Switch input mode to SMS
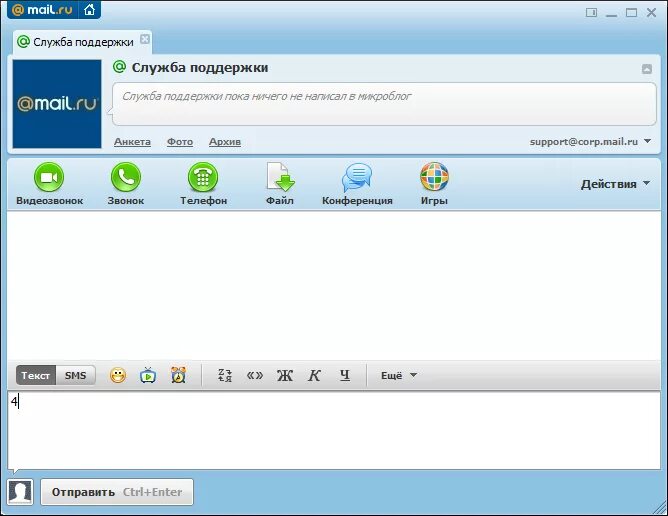The image size is (668, 516). [x=75, y=375]
